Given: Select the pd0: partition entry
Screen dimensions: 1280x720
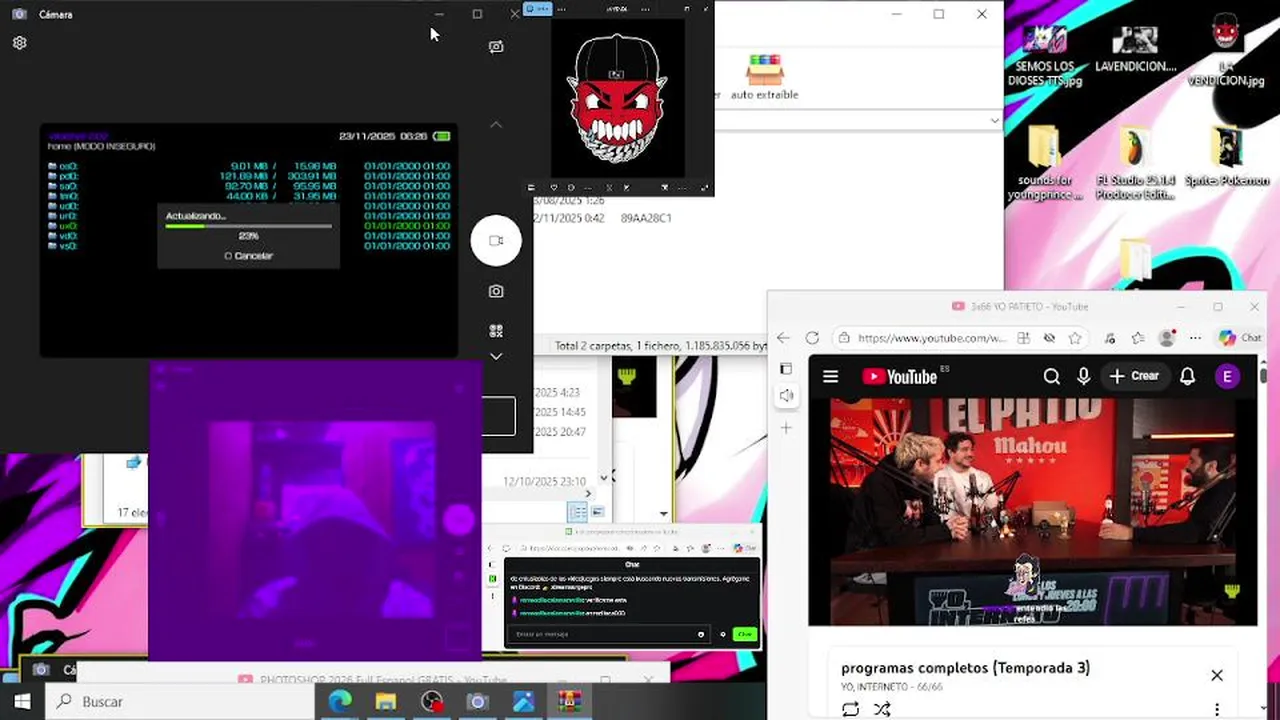Looking at the screenshot, I should click(250, 176).
